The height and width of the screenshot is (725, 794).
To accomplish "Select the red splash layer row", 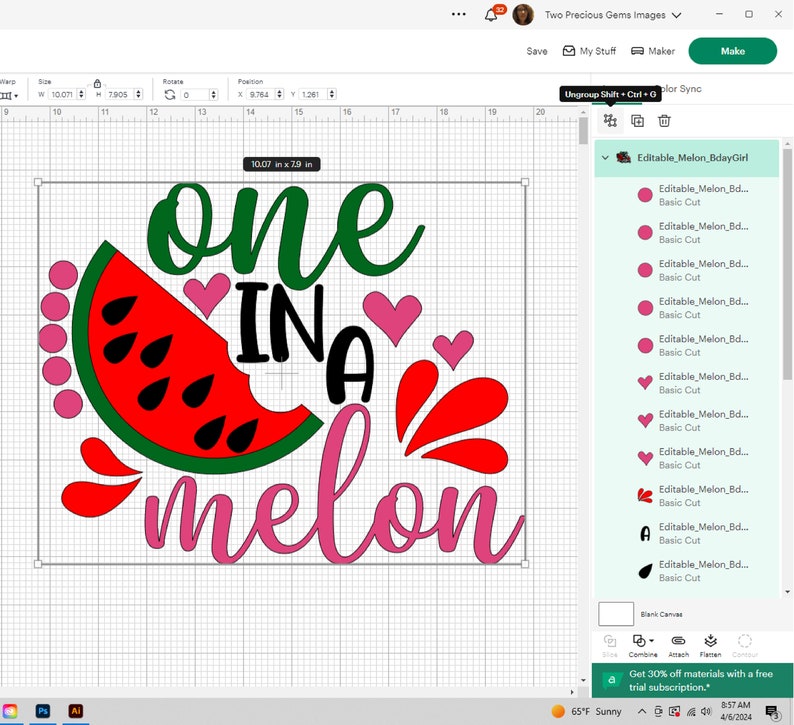I will click(x=687, y=496).
